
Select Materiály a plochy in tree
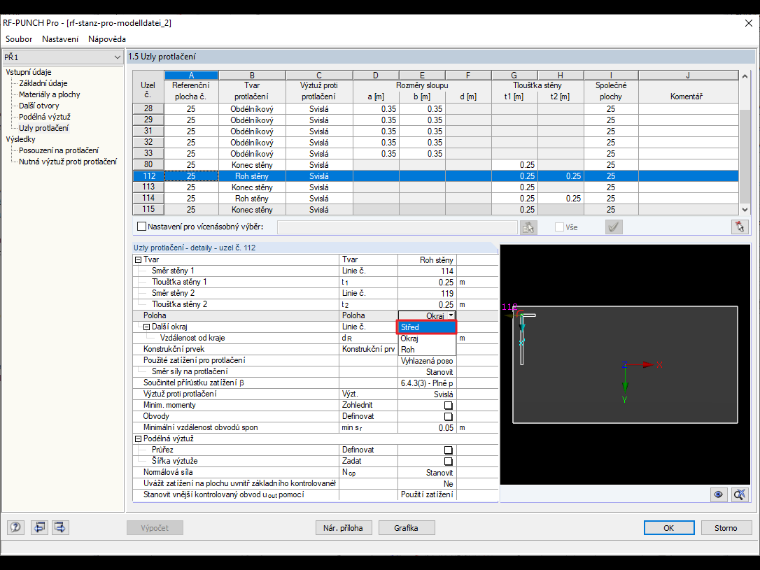coord(49,95)
